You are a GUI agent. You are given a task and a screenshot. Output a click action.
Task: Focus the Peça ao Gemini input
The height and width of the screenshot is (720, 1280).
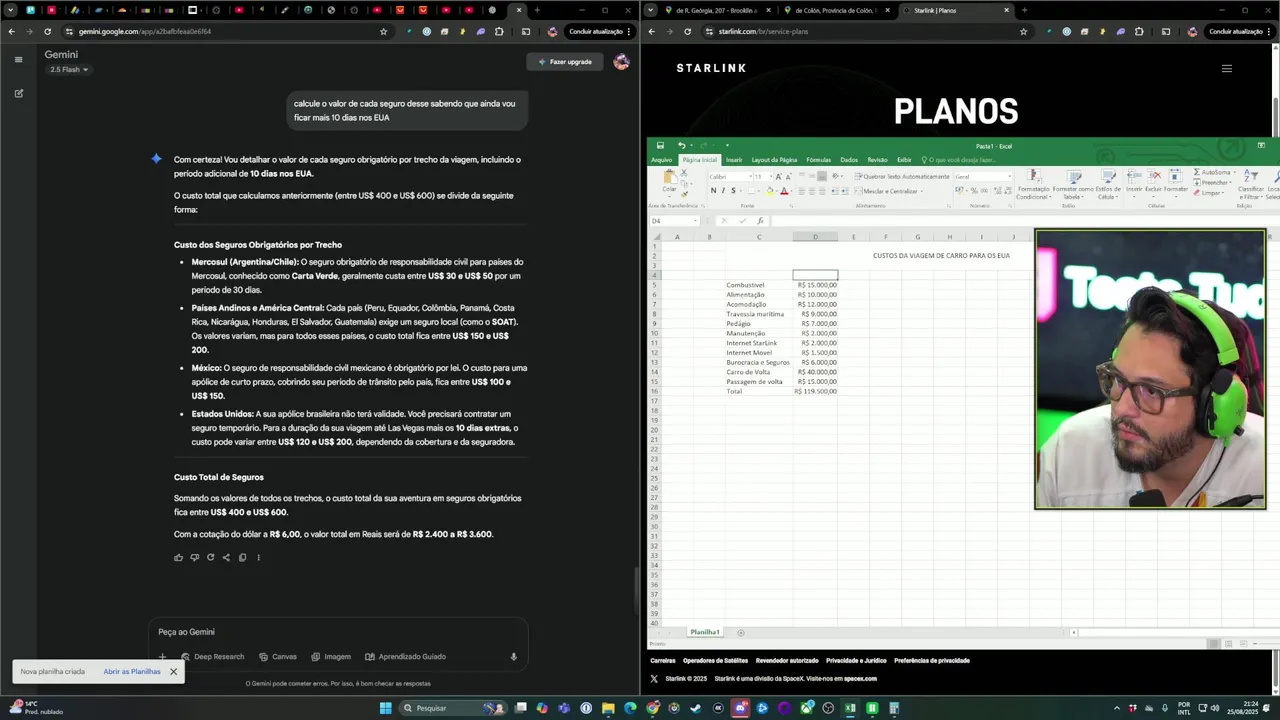click(337, 632)
